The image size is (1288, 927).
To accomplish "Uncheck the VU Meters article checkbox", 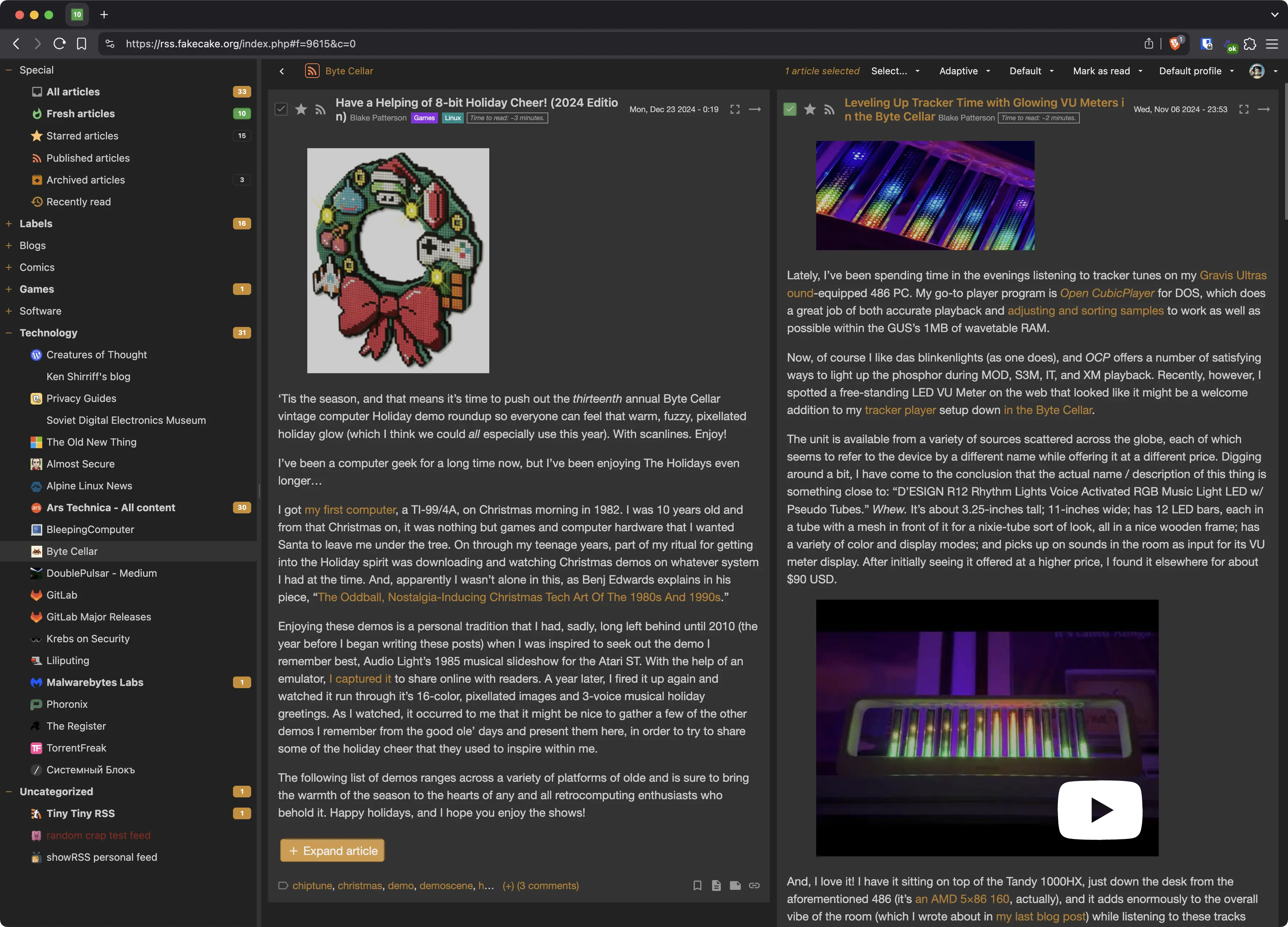I will tap(790, 109).
